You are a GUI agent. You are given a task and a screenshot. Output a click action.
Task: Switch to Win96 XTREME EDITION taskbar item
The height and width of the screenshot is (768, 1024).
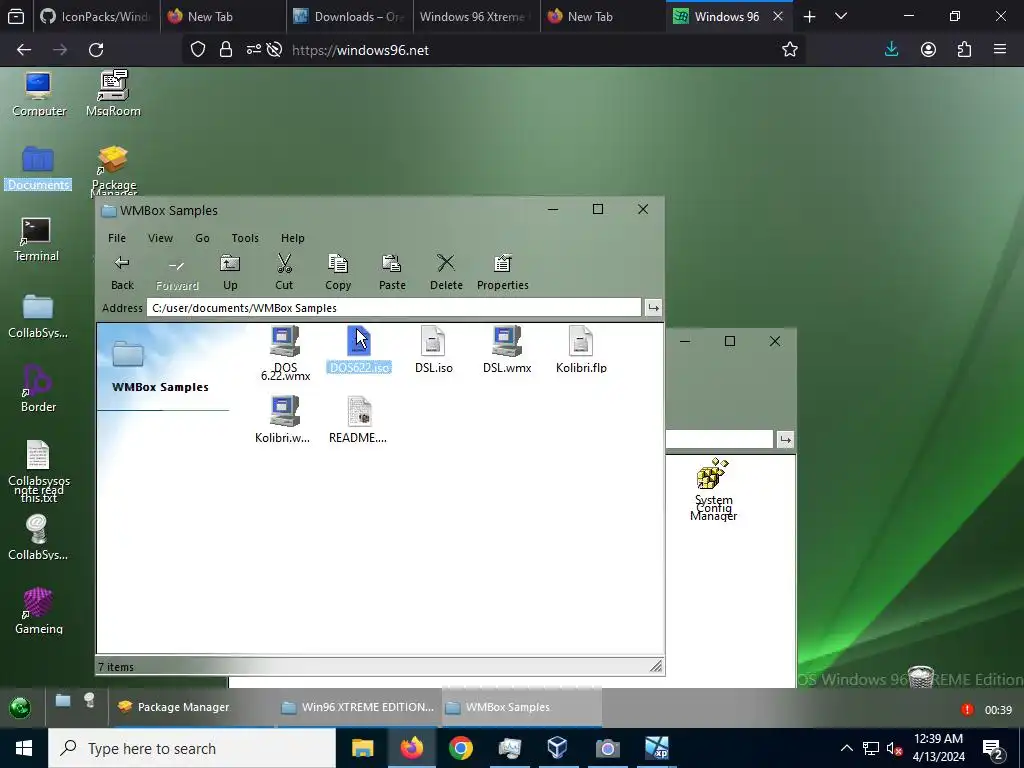tap(358, 707)
